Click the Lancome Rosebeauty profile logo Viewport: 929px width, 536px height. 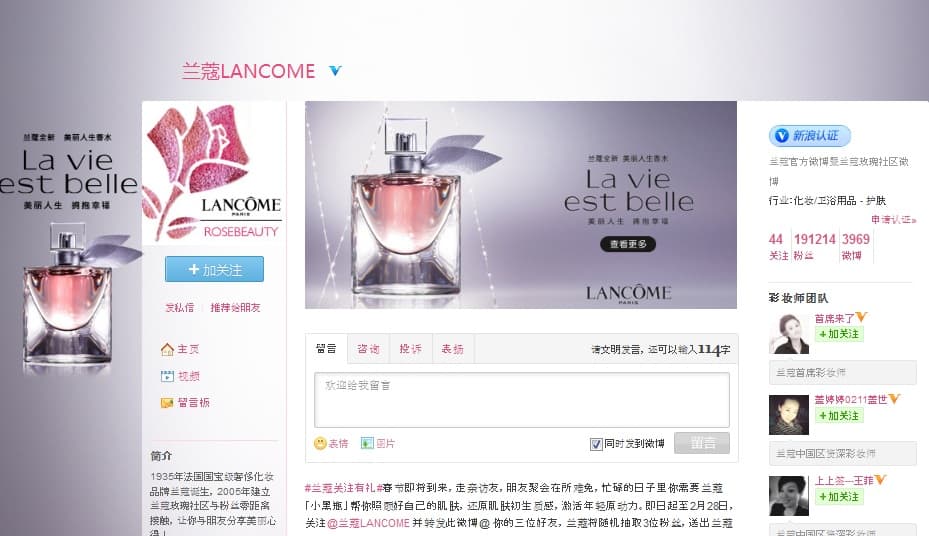[214, 172]
